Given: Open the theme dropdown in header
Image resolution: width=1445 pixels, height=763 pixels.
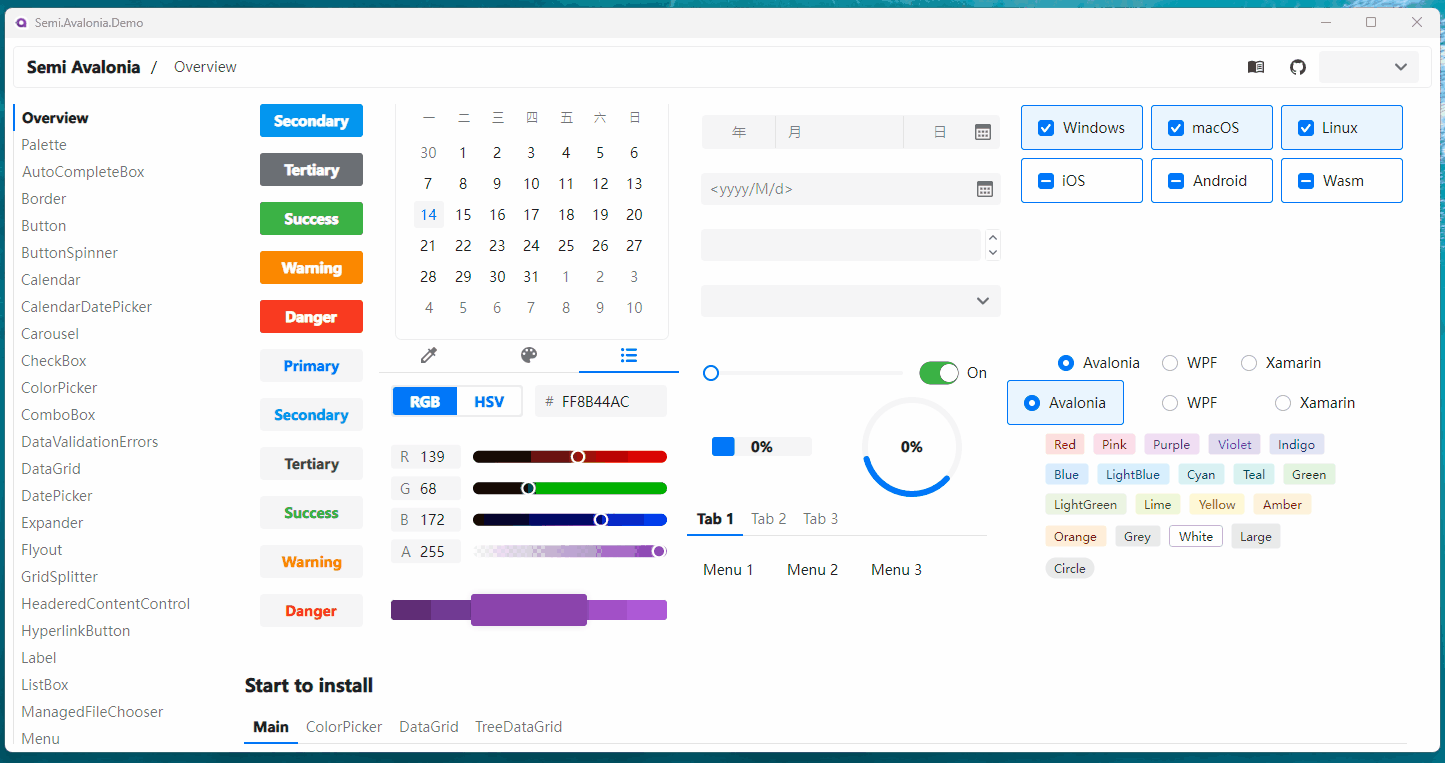Looking at the screenshot, I should (1368, 67).
